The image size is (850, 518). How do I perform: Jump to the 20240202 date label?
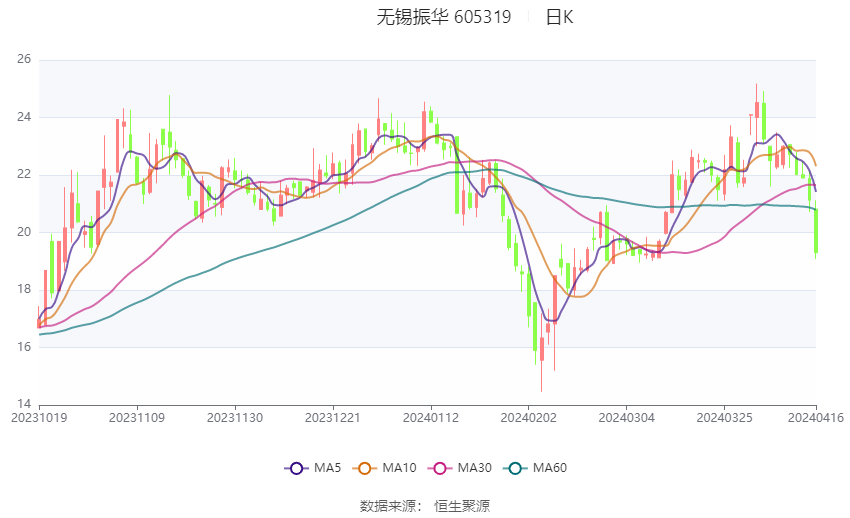(x=528, y=417)
